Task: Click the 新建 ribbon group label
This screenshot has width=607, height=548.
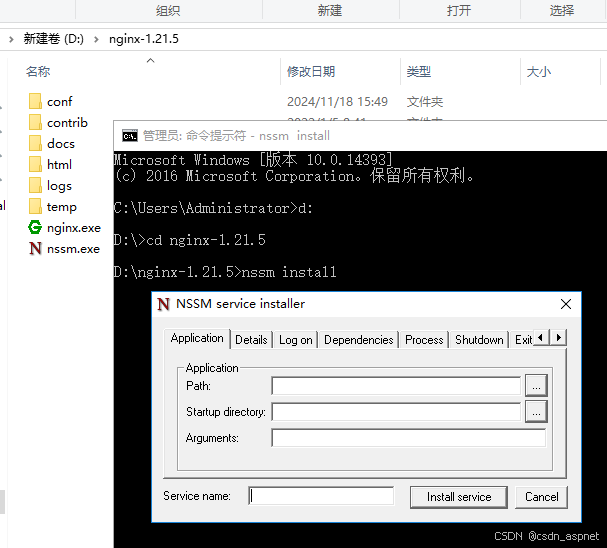Action: [330, 10]
